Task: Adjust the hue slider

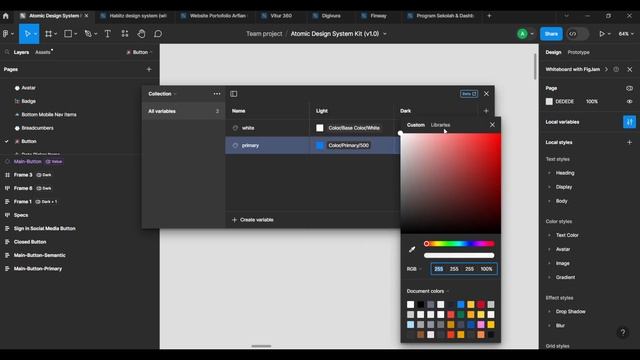Action: coord(459,244)
